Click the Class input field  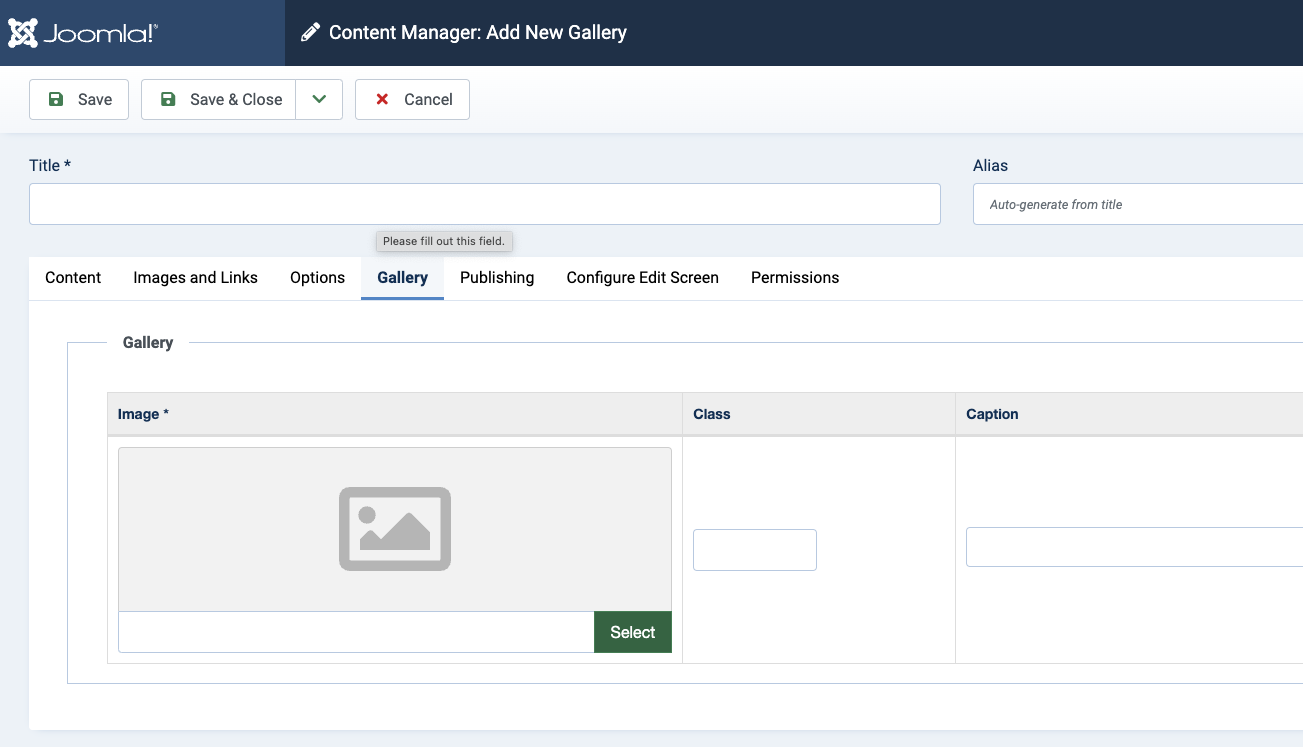754,550
